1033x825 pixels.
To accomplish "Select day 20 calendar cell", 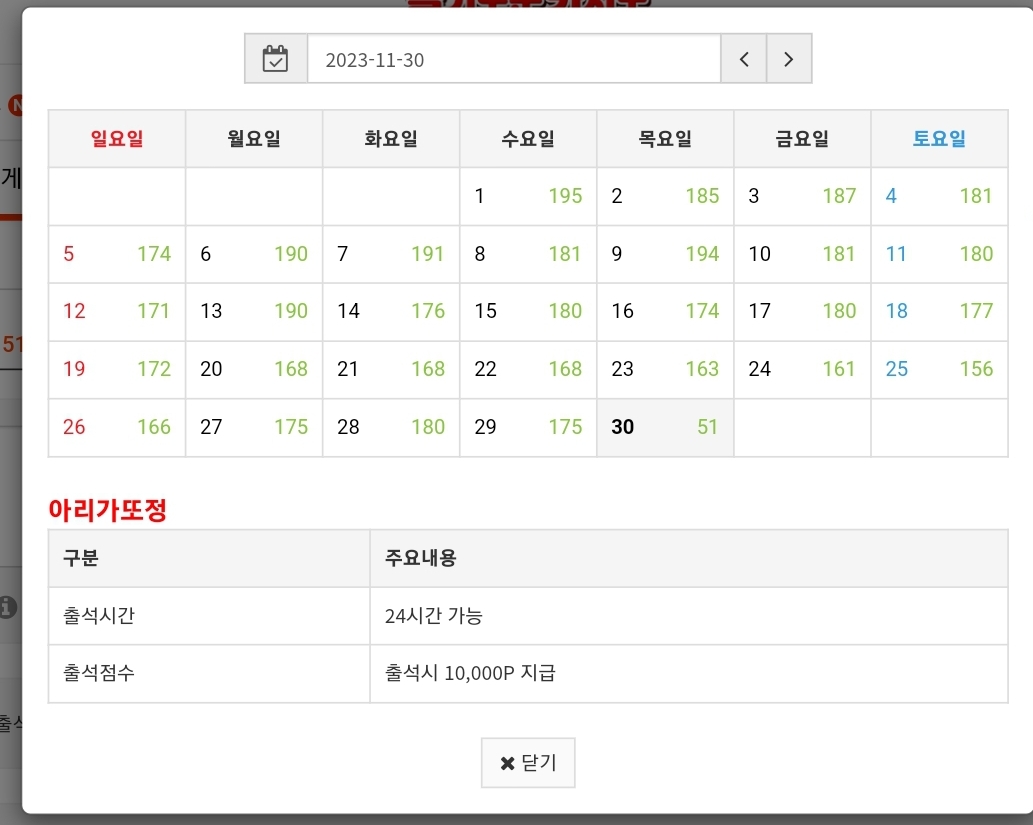I will click(254, 370).
